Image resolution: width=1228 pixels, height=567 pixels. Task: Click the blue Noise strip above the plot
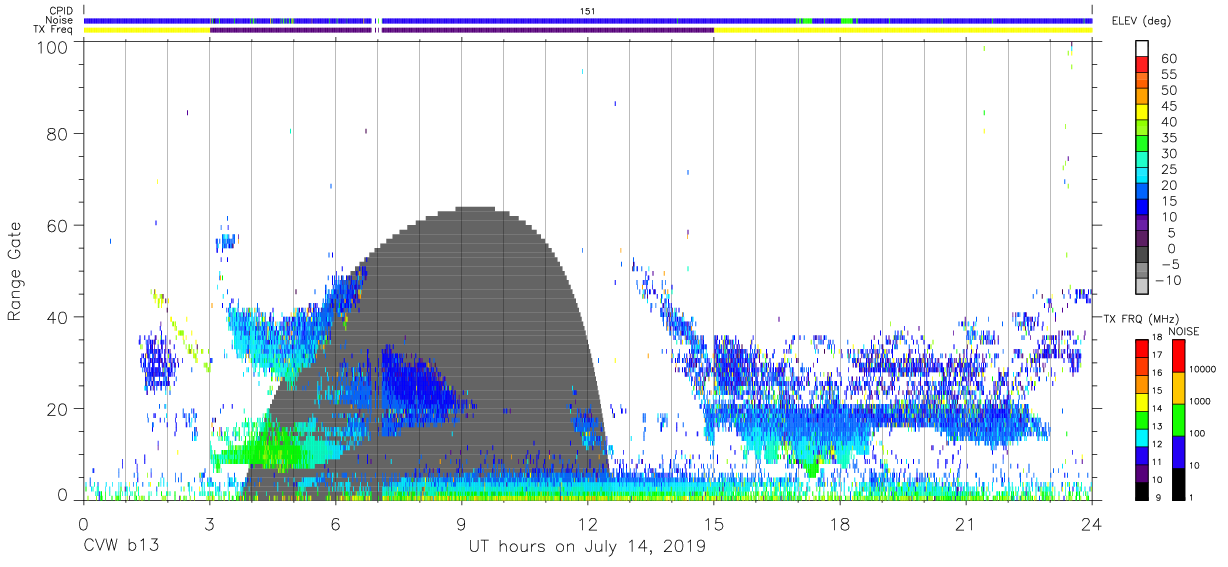[588, 20]
